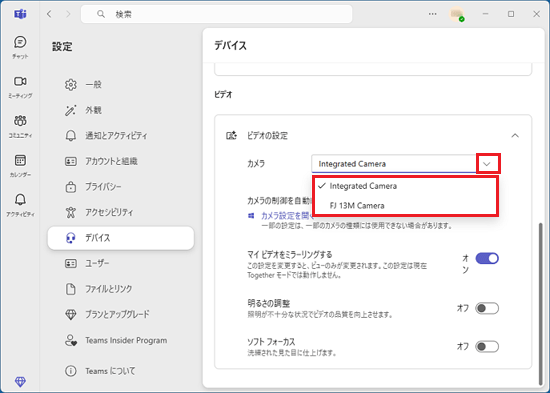Viewport: 550px width, 393px height.
Task: Select Integrated Camera from the list
Action: [x=405, y=186]
